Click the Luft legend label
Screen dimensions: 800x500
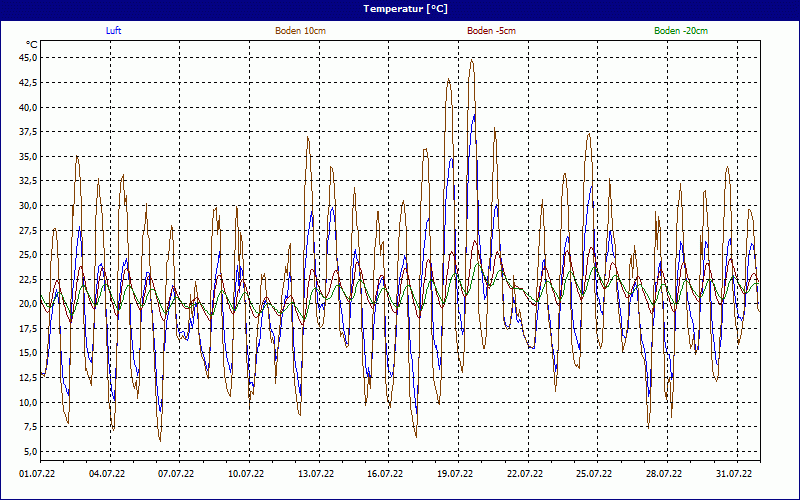pyautogui.click(x=114, y=31)
